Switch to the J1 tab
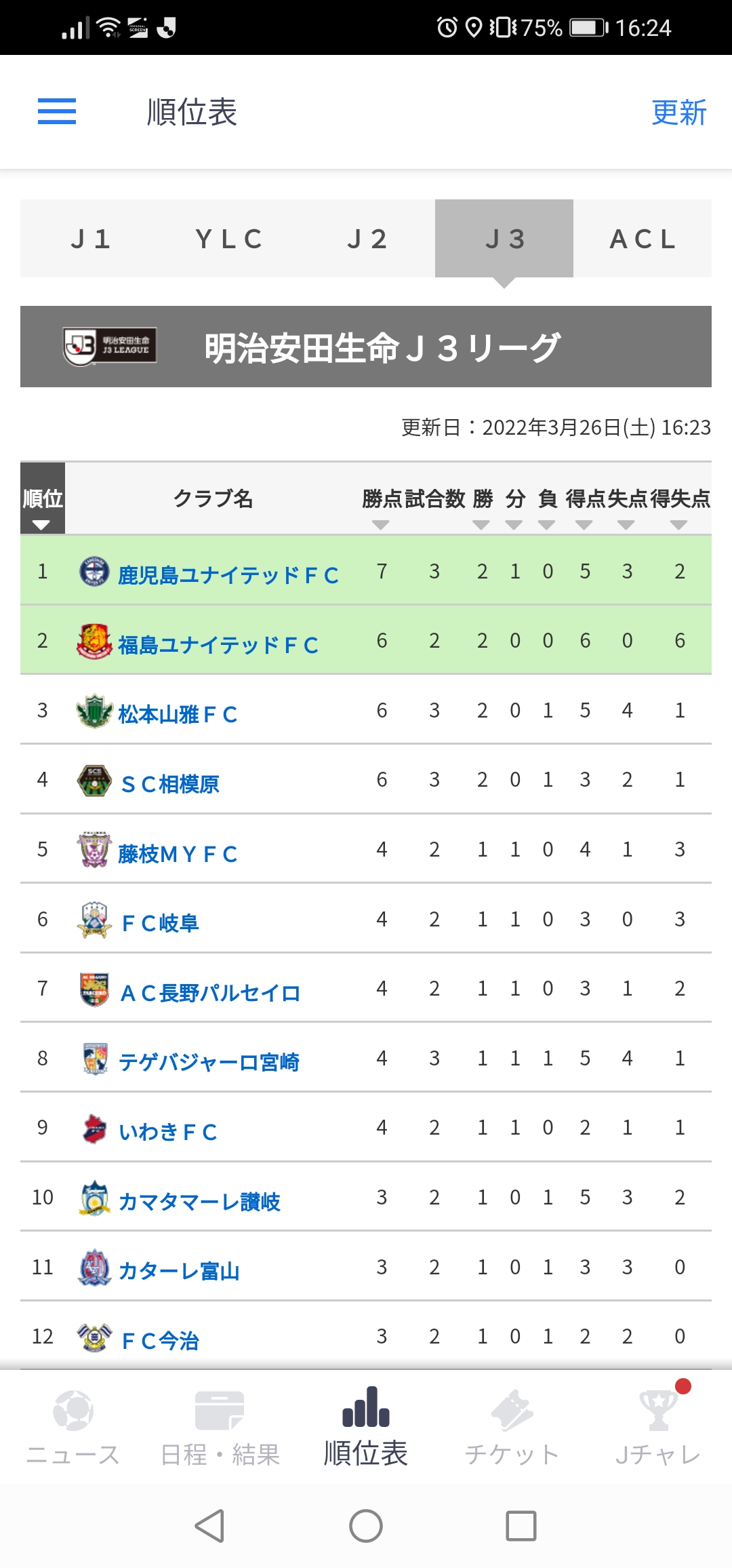 point(89,238)
